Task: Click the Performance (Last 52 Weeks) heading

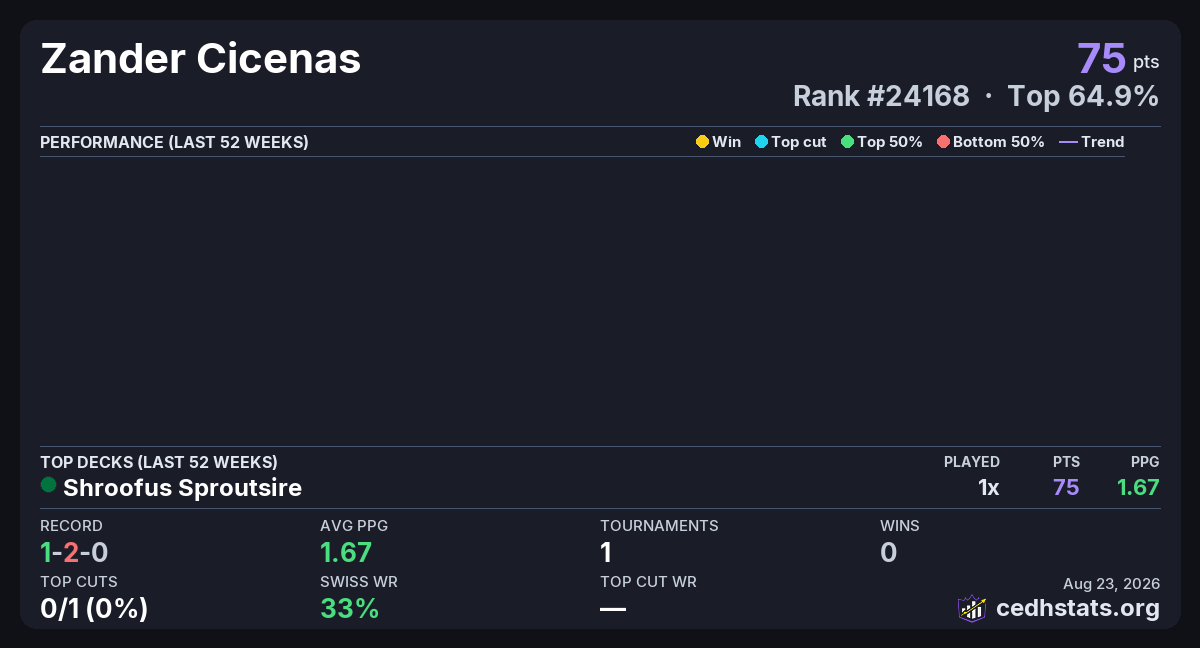Action: coord(174,142)
